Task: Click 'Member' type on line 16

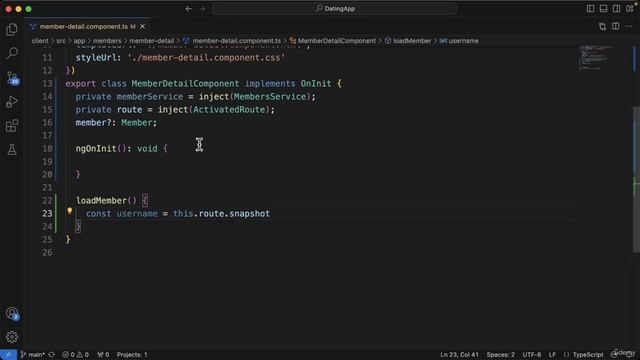Action: [x=136, y=123]
